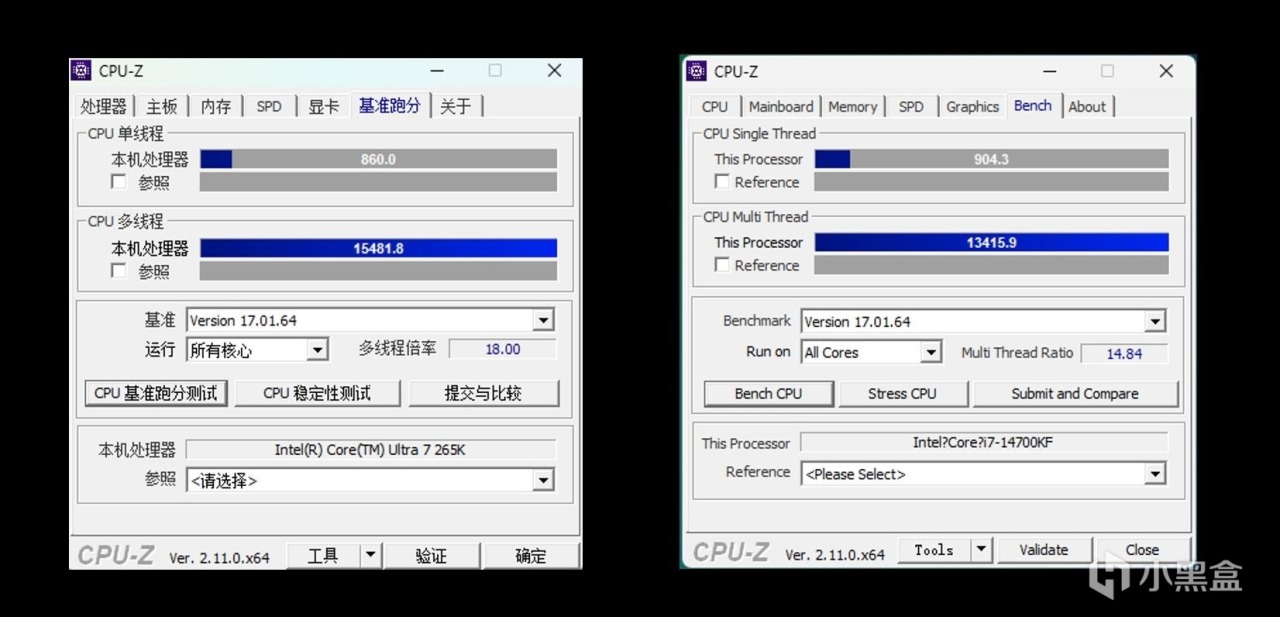Click multi-thread score bar showing 15481.8
Screen dimensions: 1280x617
[x=378, y=248]
